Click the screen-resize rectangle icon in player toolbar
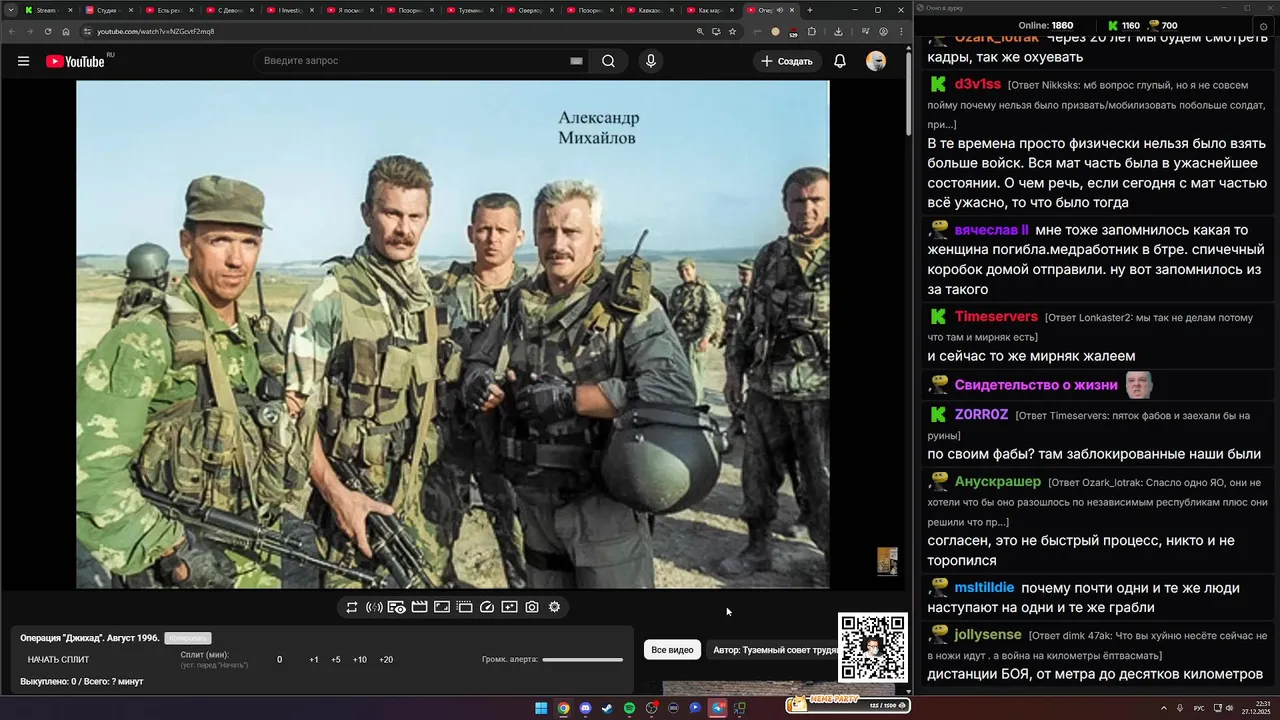 tap(442, 607)
